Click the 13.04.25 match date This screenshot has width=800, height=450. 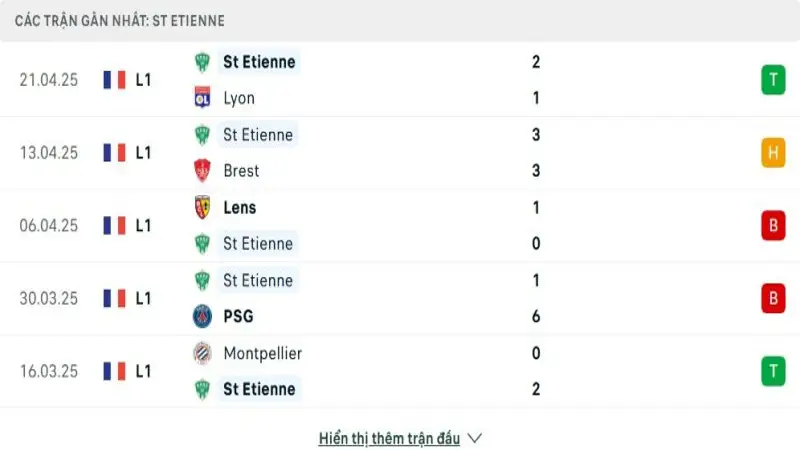tap(48, 153)
